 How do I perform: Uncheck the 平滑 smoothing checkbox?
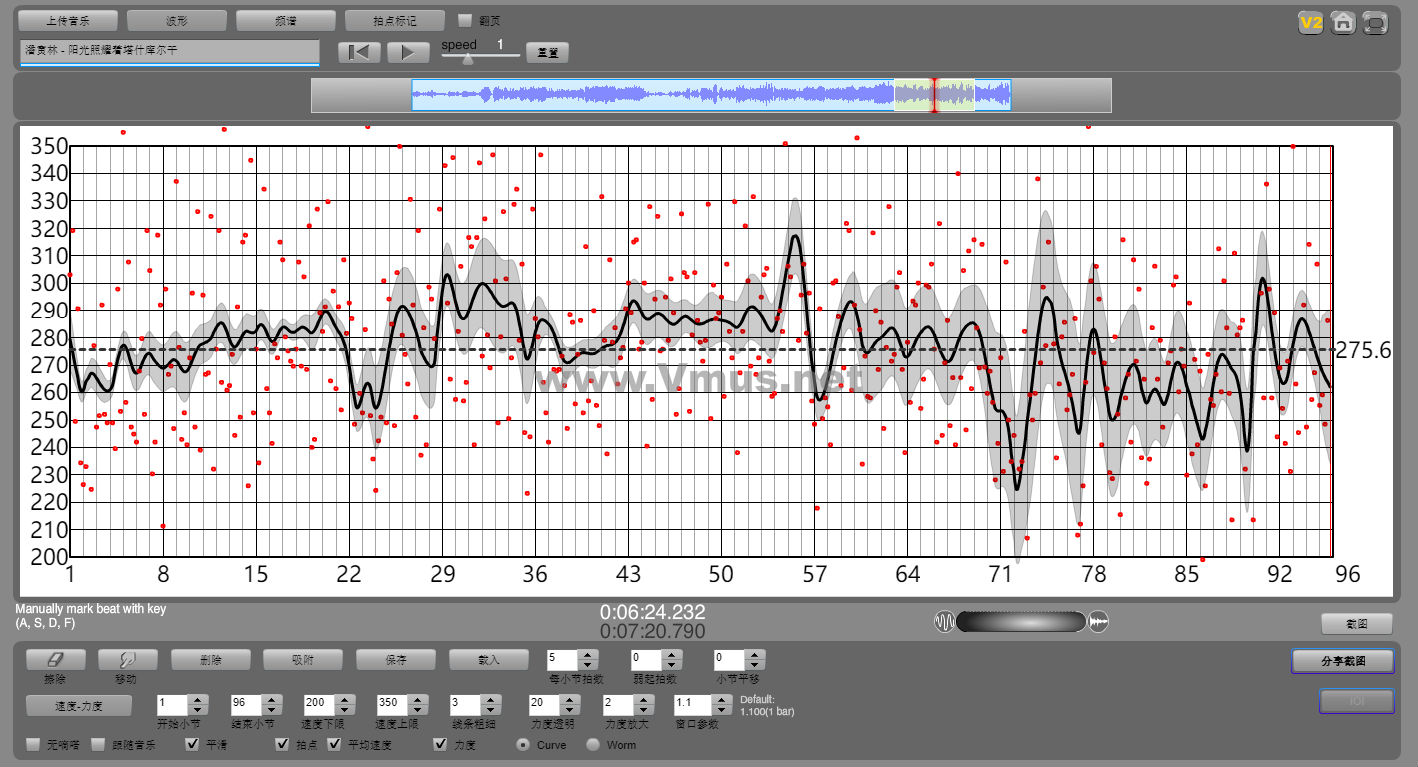(x=193, y=745)
